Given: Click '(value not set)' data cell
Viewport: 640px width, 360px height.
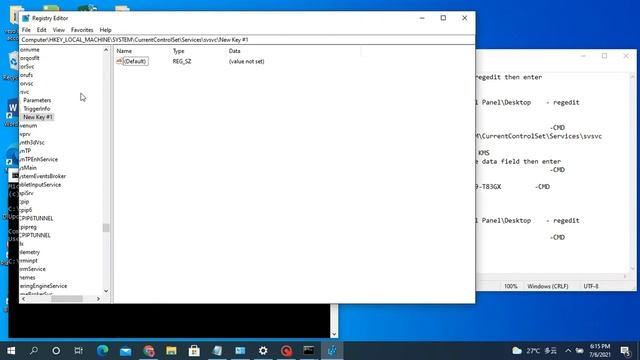Looking at the screenshot, I should [x=247, y=61].
